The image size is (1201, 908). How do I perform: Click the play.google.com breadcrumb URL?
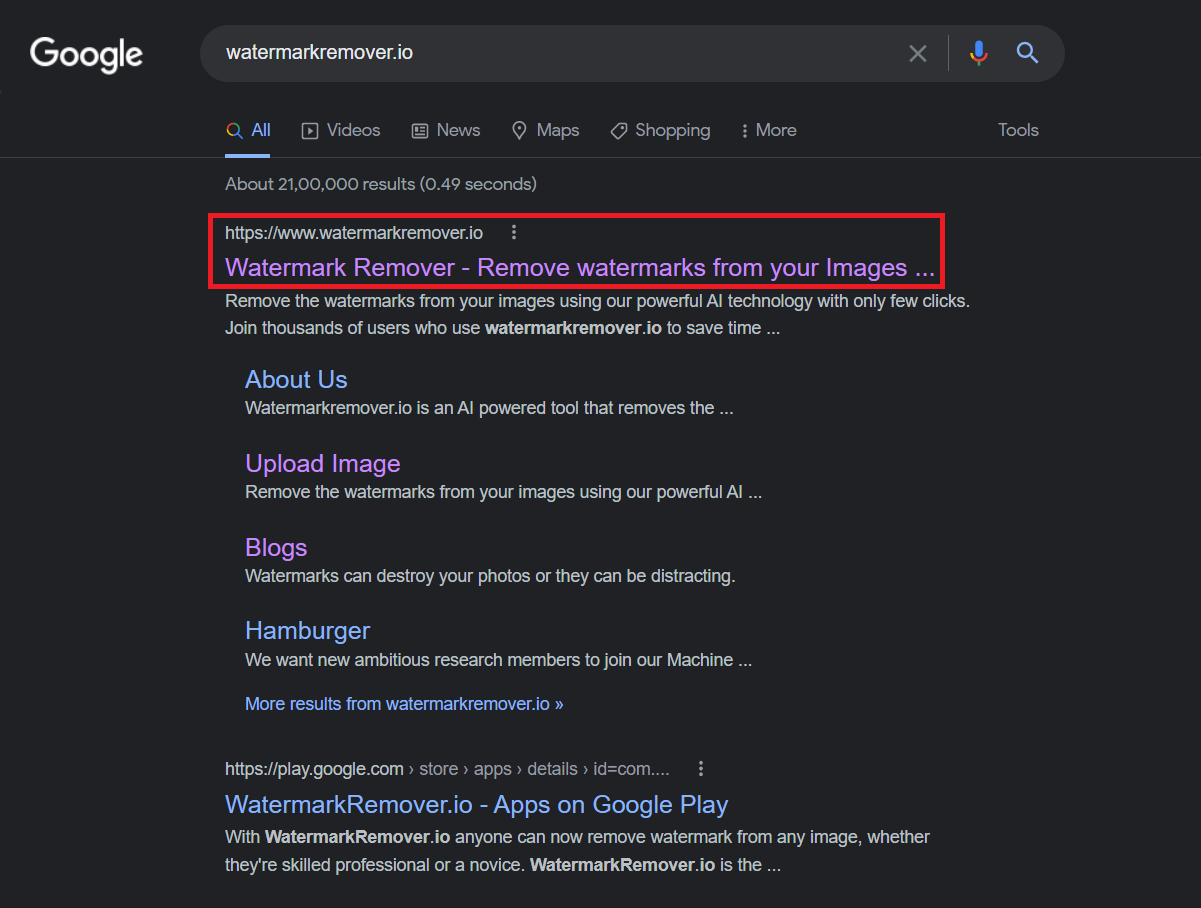coord(447,769)
